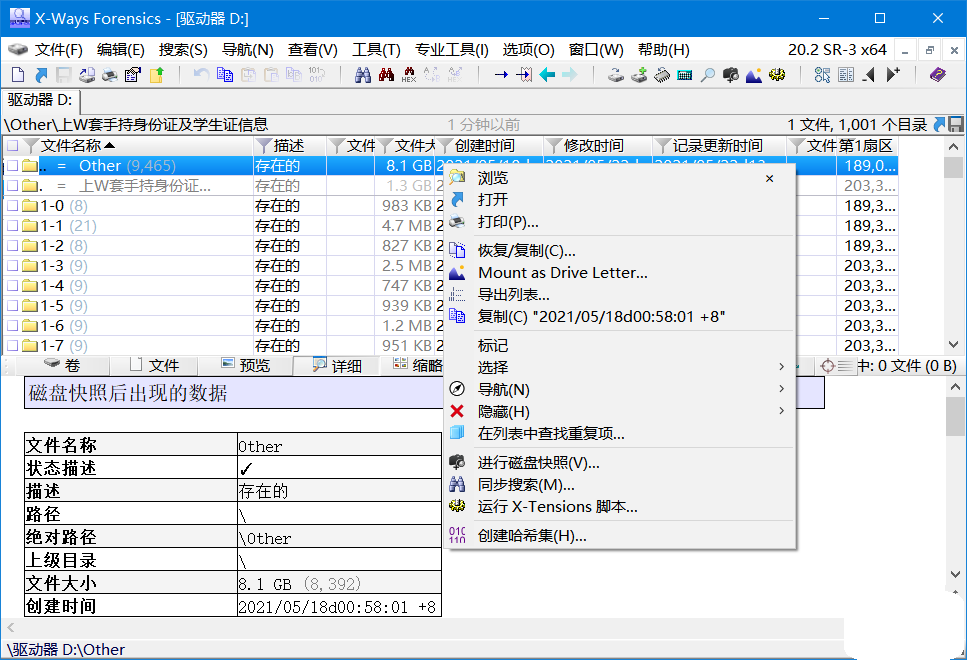Click the Open RAM memory chip icon
Image resolution: width=967 pixels, height=660 pixels.
click(x=662, y=75)
